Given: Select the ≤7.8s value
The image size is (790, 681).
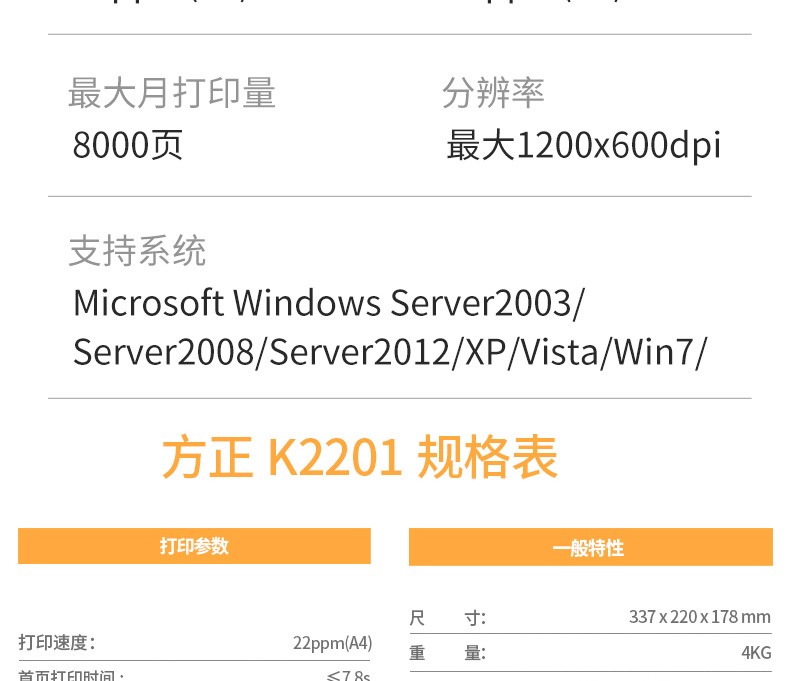Looking at the screenshot, I should (348, 675).
